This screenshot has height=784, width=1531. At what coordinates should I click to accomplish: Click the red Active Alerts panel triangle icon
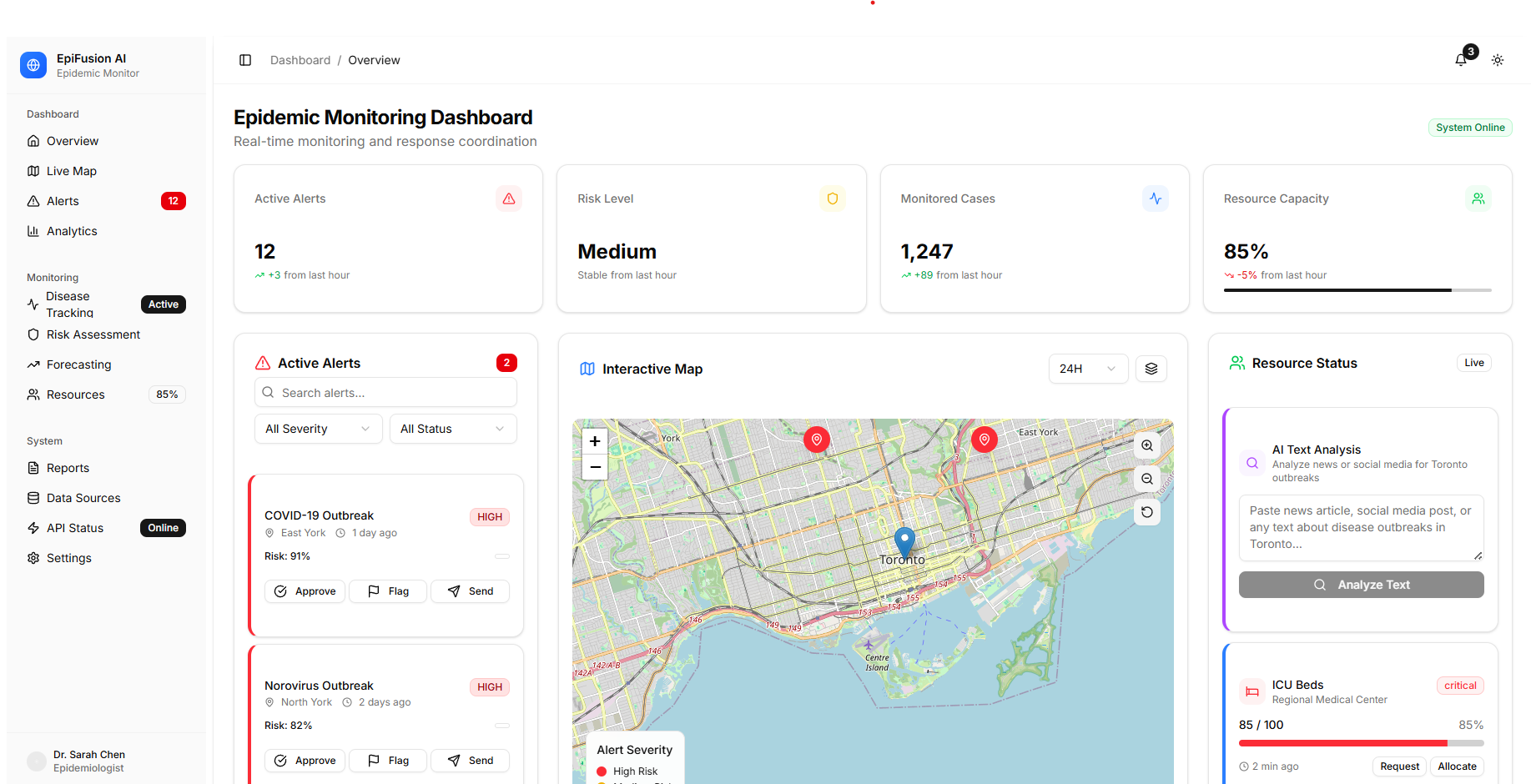263,363
